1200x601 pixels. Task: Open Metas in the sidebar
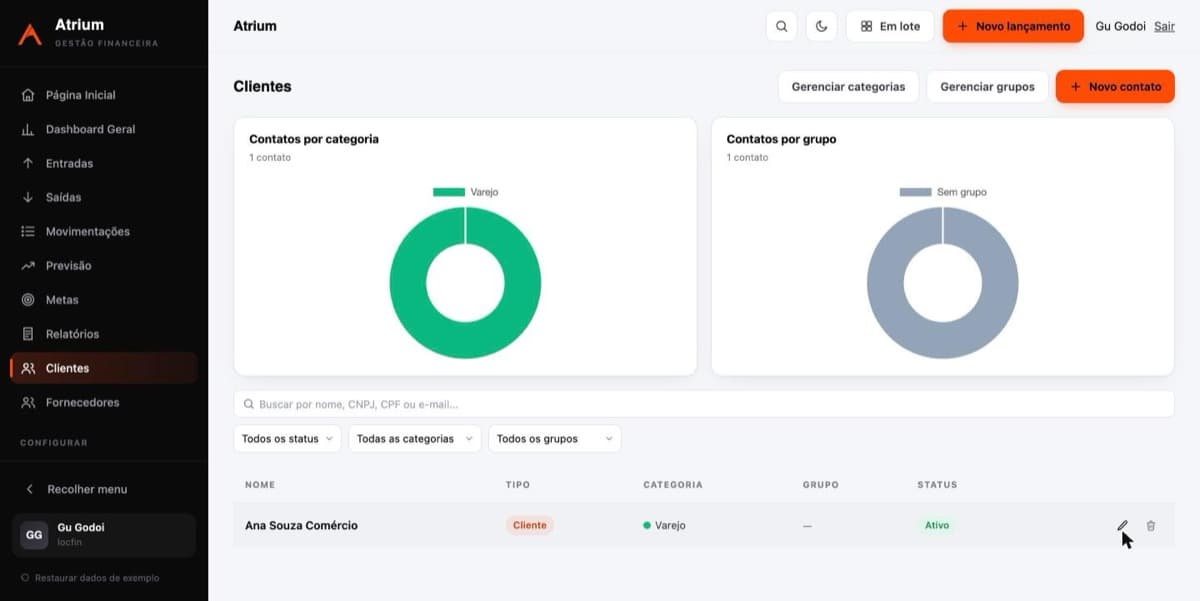(x=103, y=300)
